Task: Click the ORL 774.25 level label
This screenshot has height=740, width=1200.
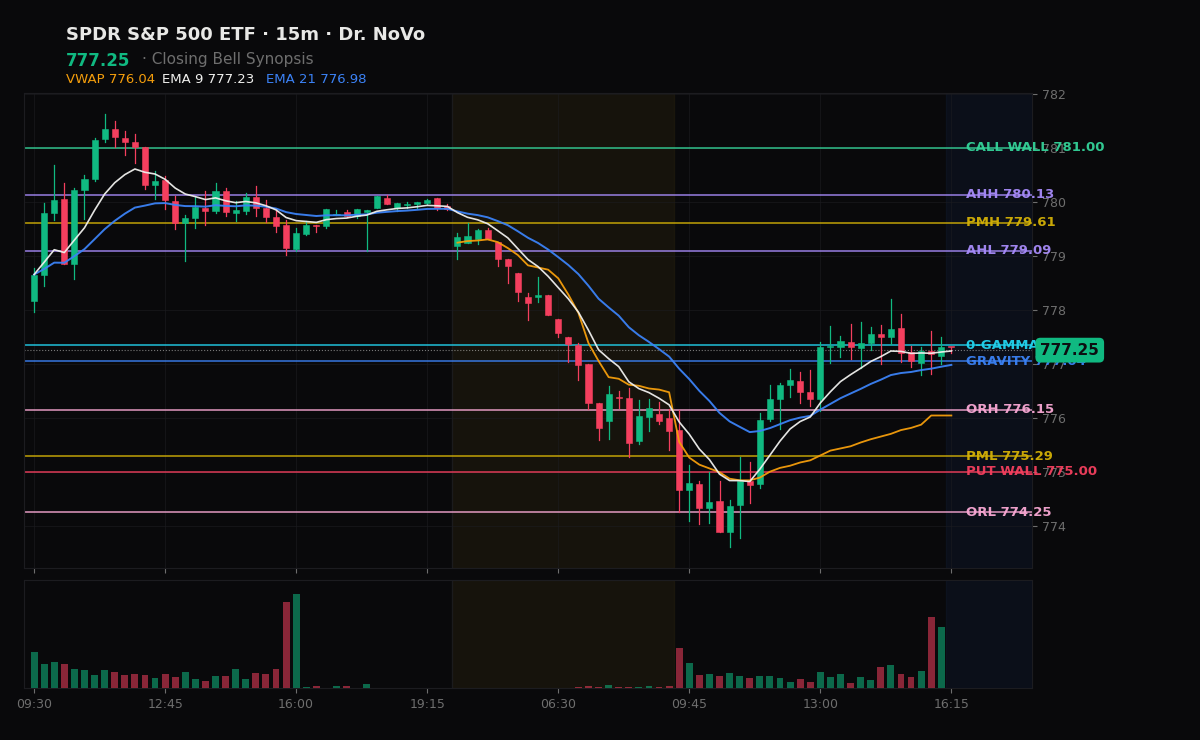Action: [x=1009, y=512]
